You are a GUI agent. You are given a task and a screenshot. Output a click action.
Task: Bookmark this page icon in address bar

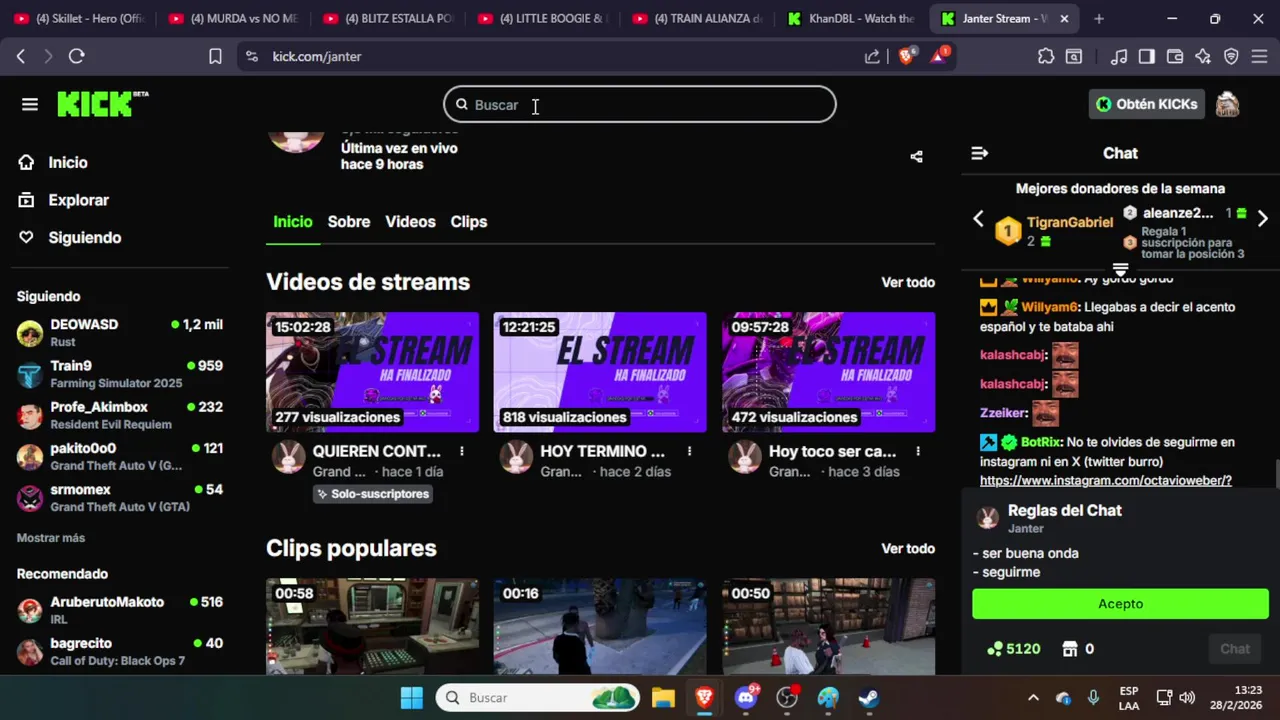215,57
